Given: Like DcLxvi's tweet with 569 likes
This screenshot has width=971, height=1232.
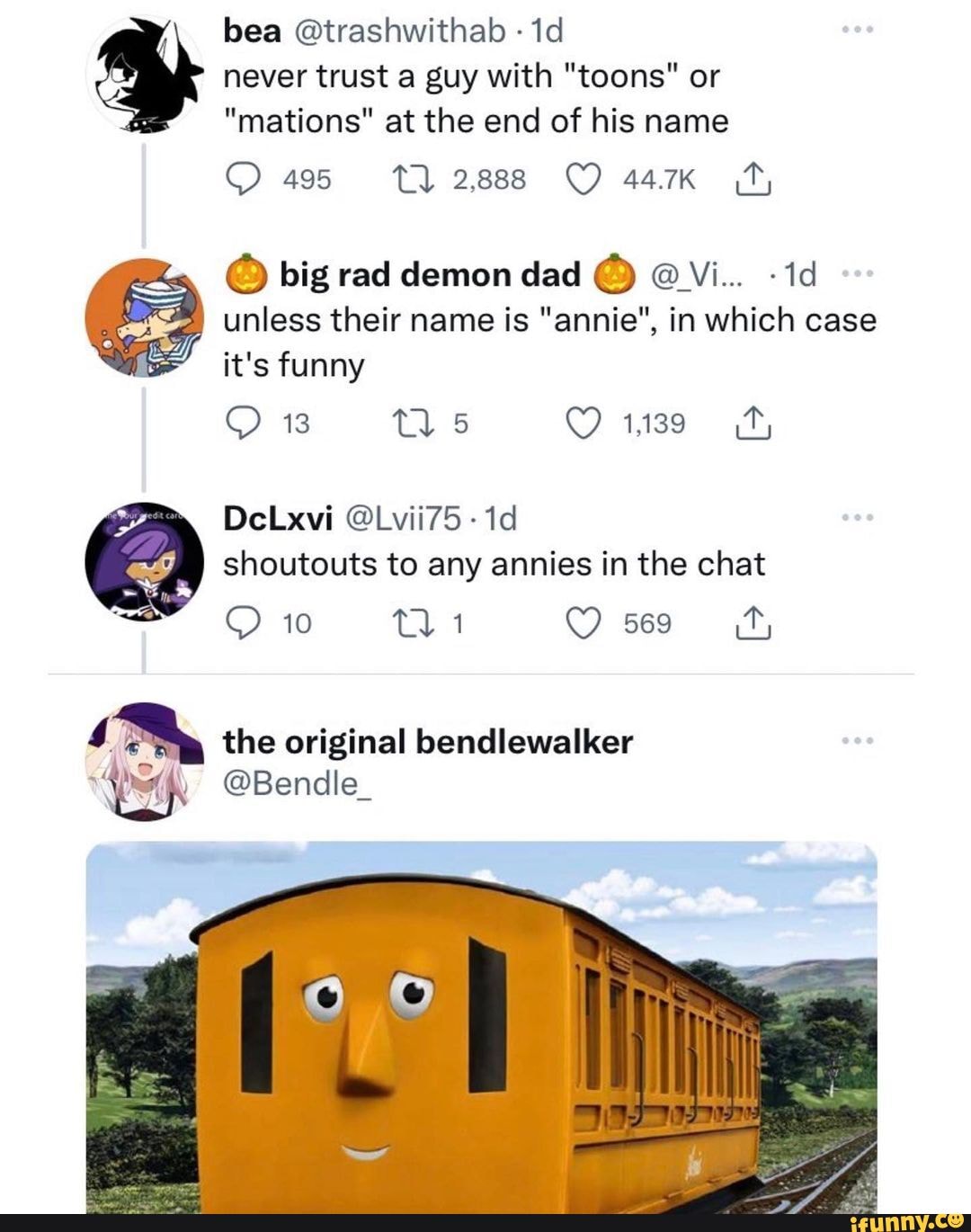Looking at the screenshot, I should tap(583, 623).
